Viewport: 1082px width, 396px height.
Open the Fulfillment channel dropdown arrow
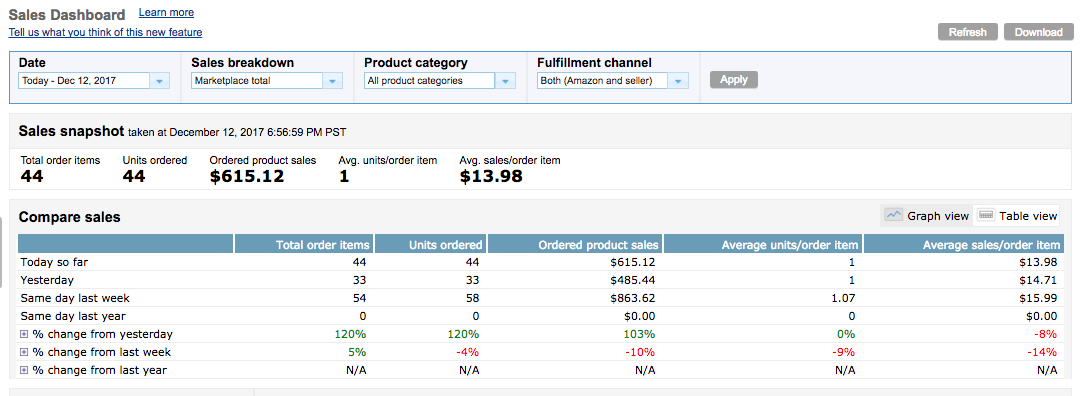tap(679, 81)
